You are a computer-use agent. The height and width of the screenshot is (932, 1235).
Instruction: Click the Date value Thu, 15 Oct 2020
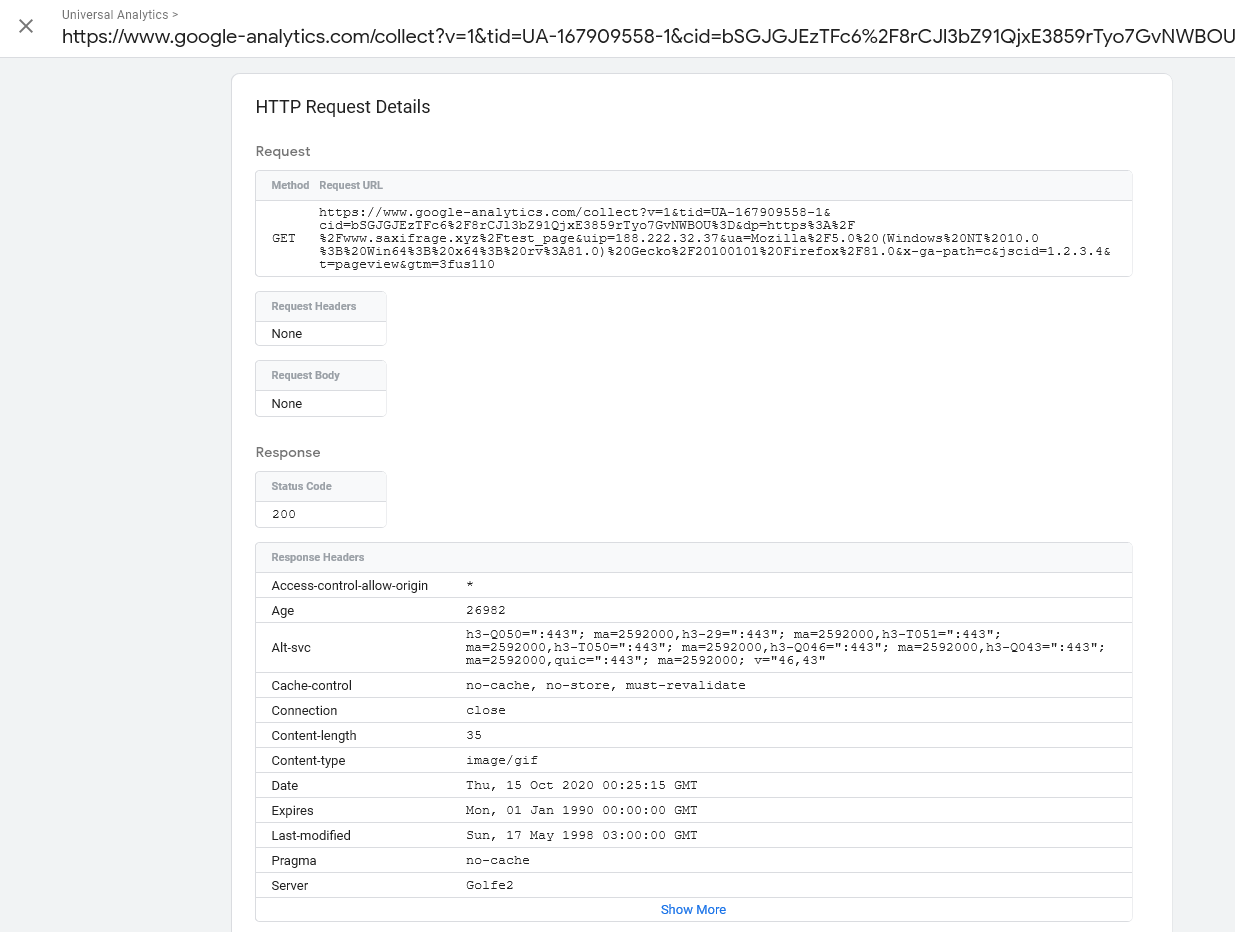pyautogui.click(x=582, y=785)
